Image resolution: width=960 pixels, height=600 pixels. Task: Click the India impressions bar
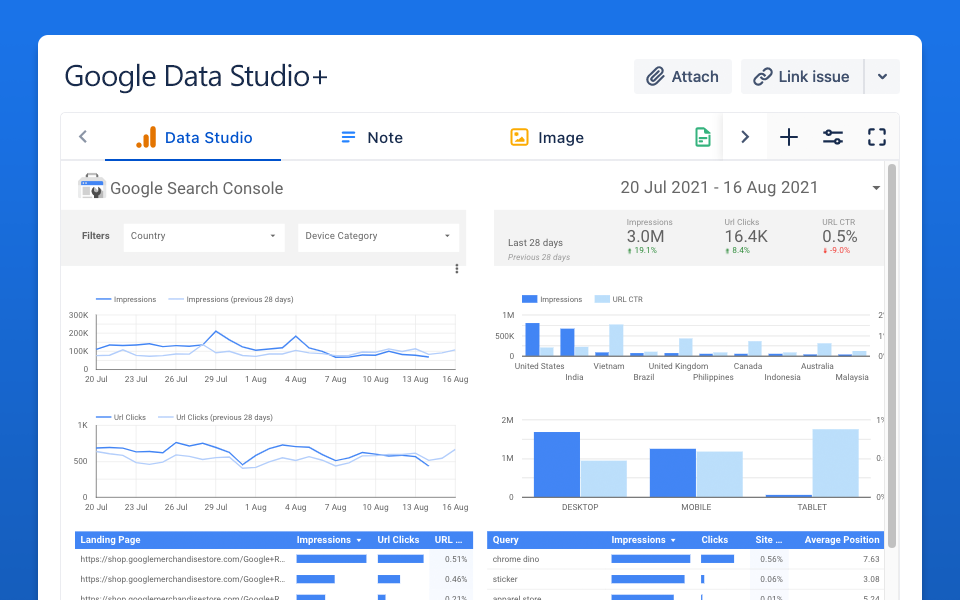click(x=568, y=342)
